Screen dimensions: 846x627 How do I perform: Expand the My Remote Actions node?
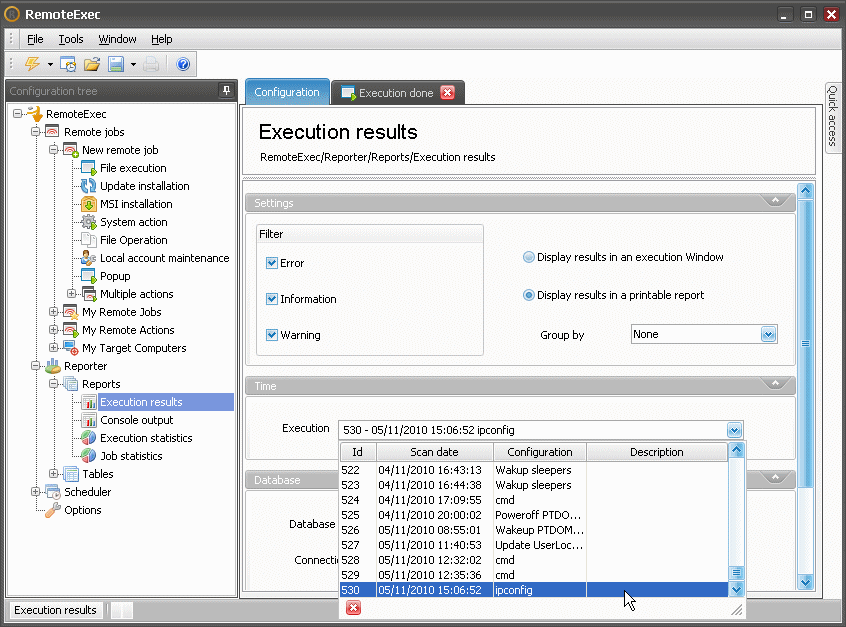click(53, 330)
